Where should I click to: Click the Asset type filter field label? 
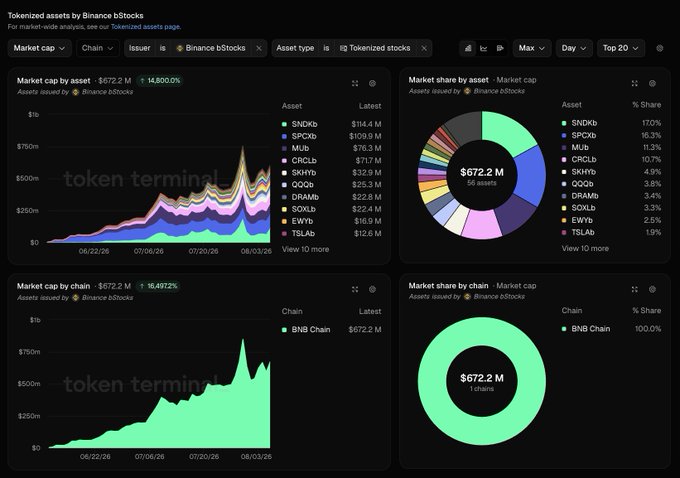tap(295, 48)
